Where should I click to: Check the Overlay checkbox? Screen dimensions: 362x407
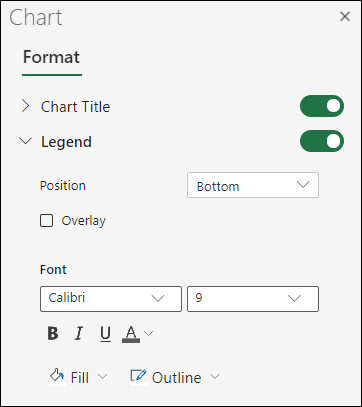[46, 221]
